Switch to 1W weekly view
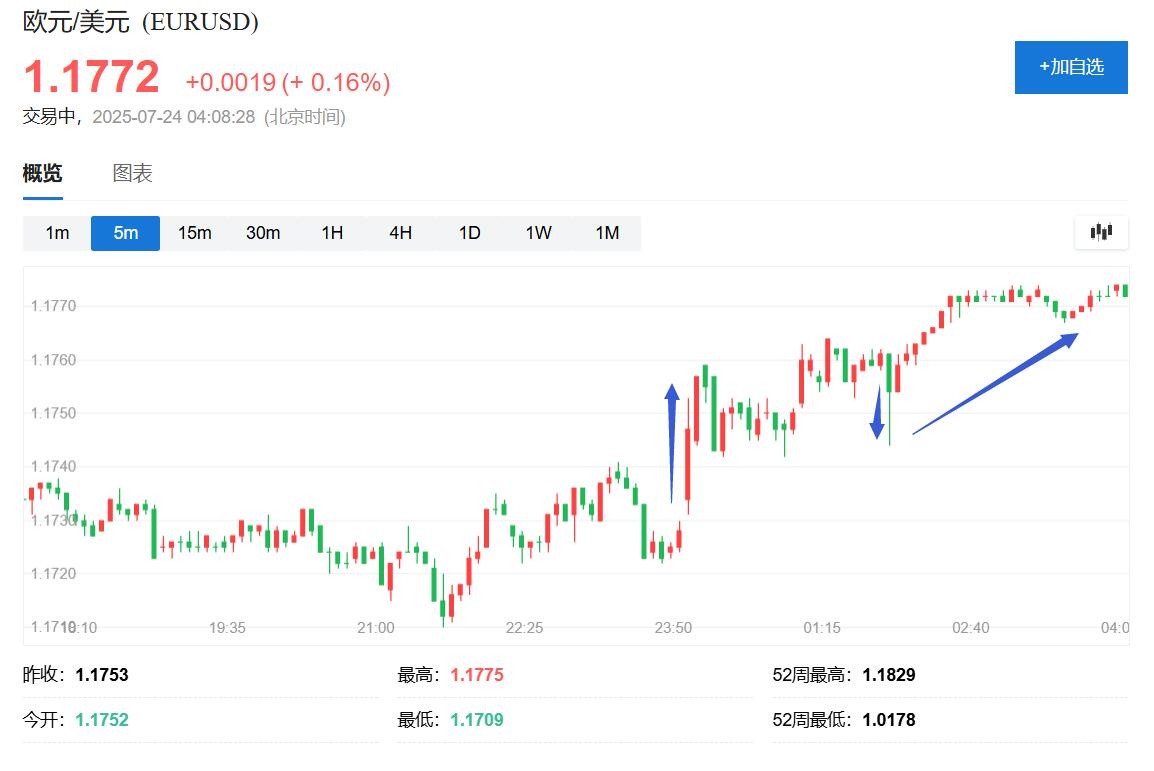 pyautogui.click(x=538, y=233)
